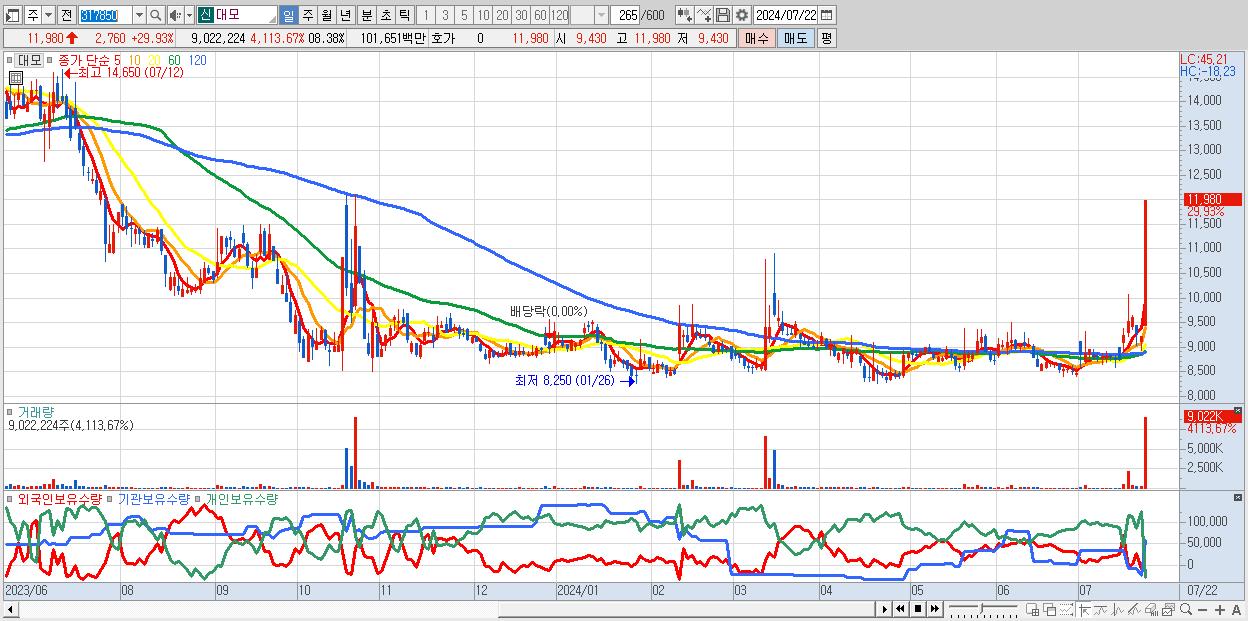Click the 평 button

826,38
